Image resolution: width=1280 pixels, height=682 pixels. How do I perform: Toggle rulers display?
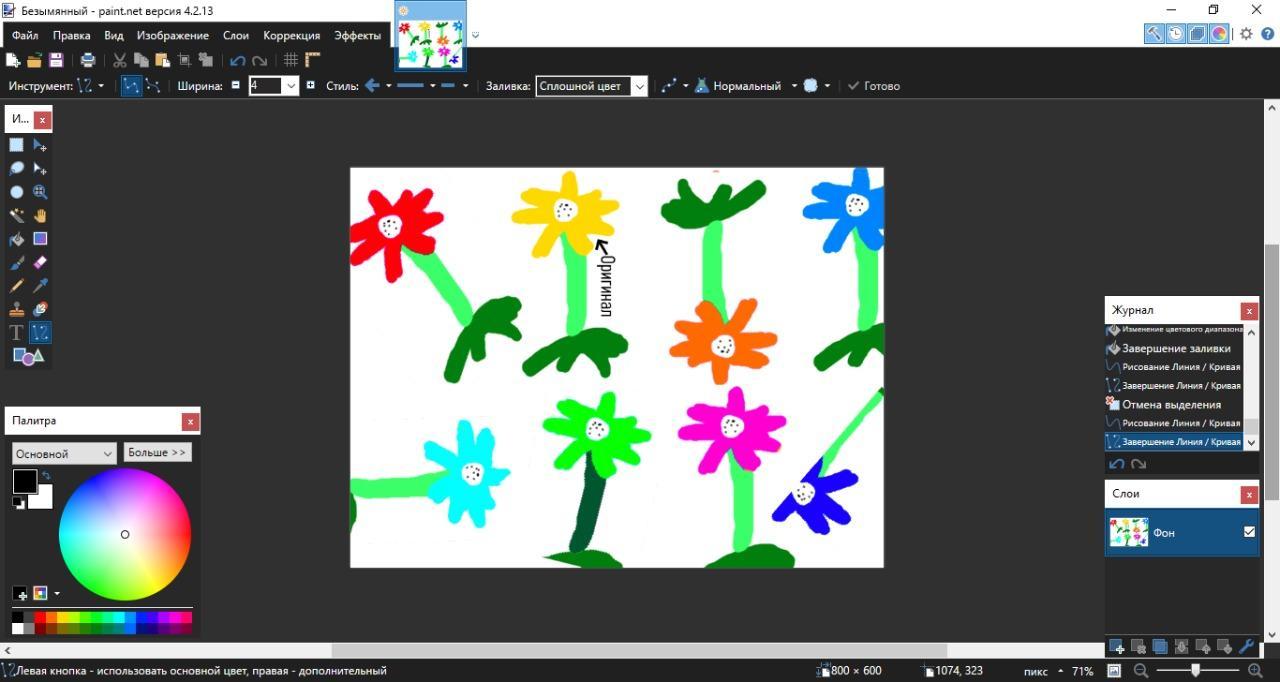(x=313, y=60)
